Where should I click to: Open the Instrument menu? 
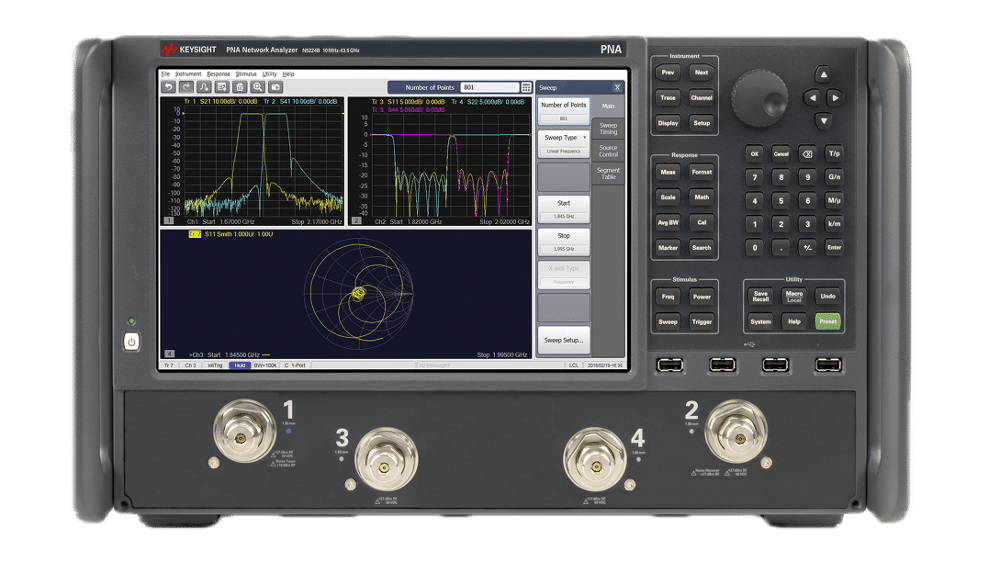click(188, 74)
